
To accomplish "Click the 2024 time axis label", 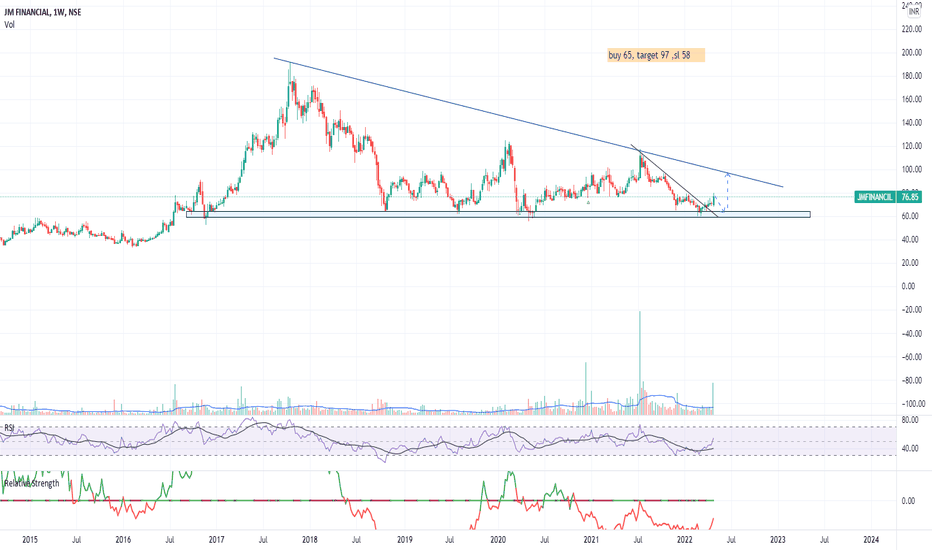I will coord(871,540).
